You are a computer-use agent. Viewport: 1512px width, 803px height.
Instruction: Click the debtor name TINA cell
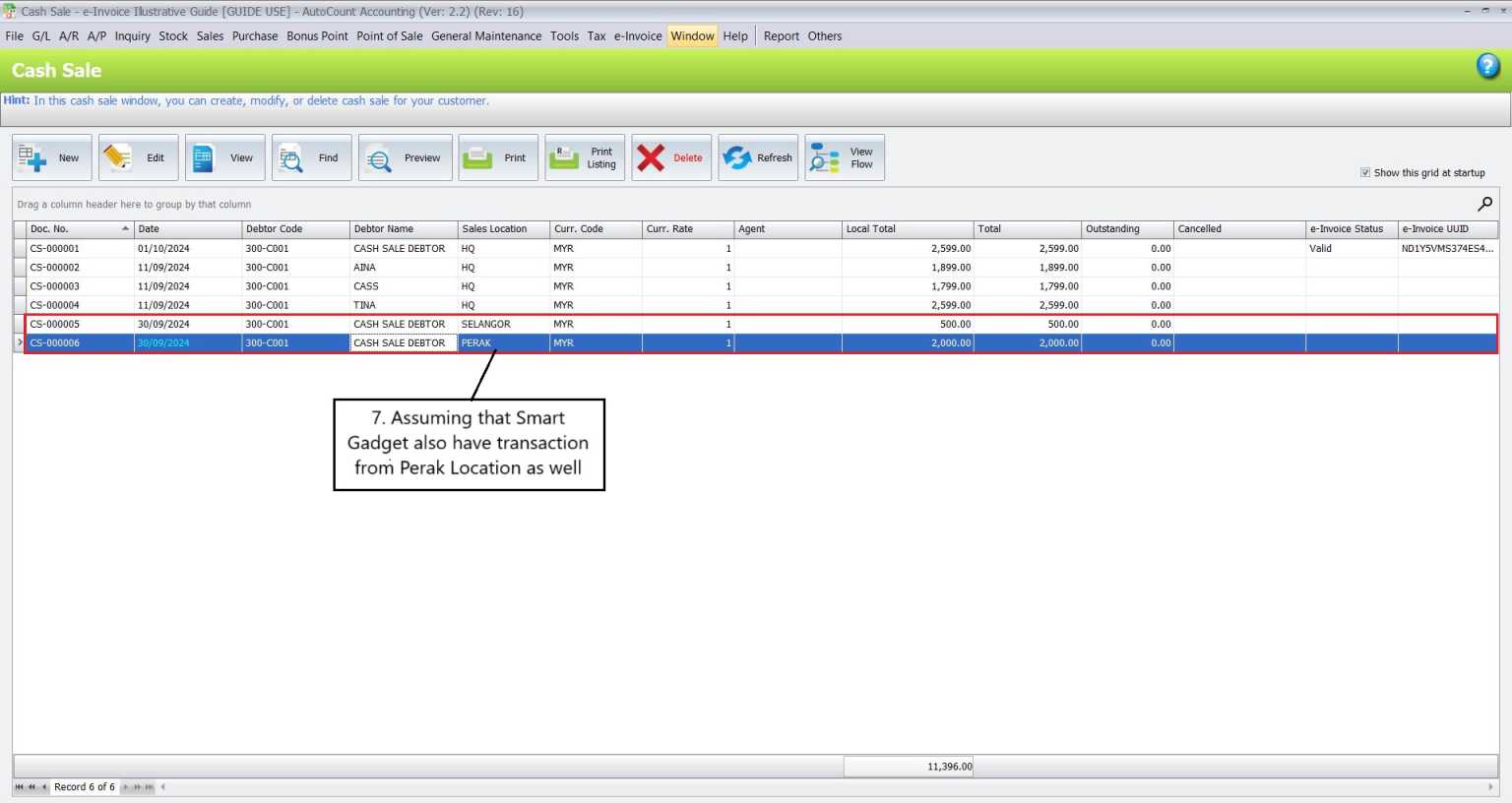tap(404, 305)
